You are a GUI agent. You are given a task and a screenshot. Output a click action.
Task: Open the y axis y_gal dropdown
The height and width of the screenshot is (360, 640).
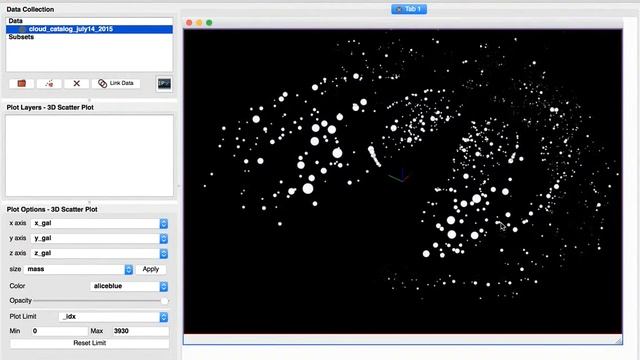tap(99, 238)
